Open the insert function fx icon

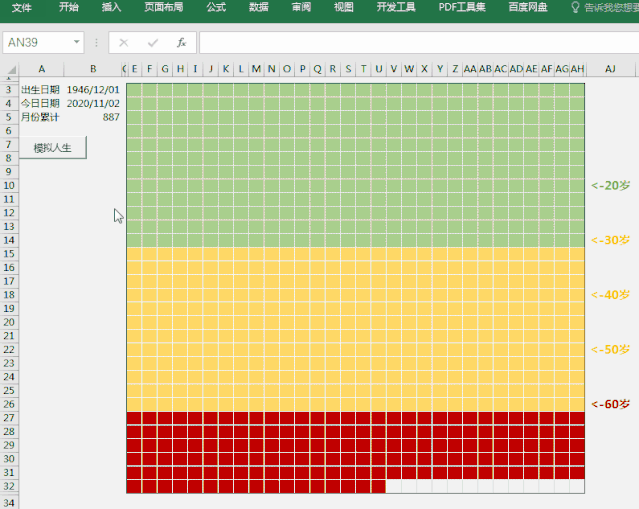(x=181, y=43)
